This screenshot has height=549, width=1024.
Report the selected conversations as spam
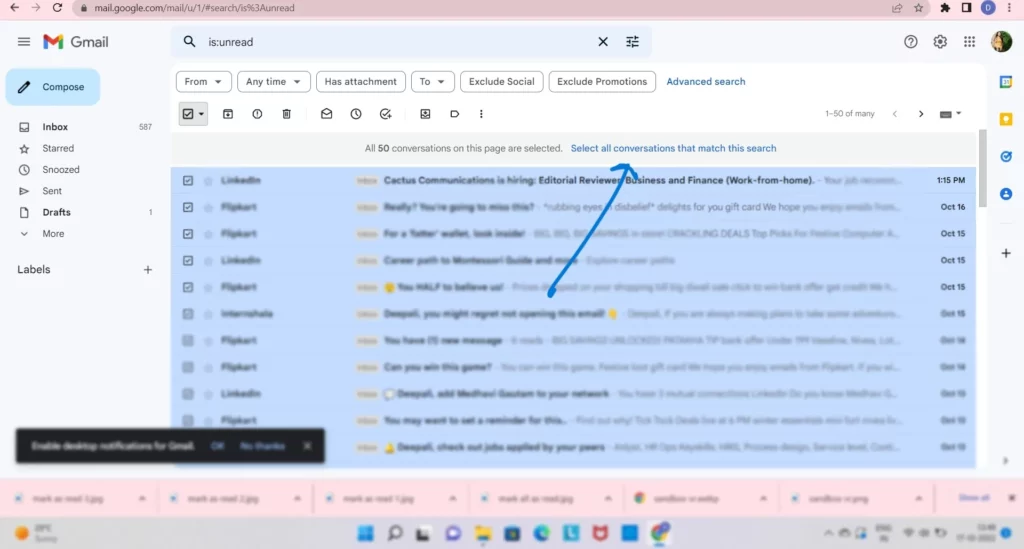[257, 114]
